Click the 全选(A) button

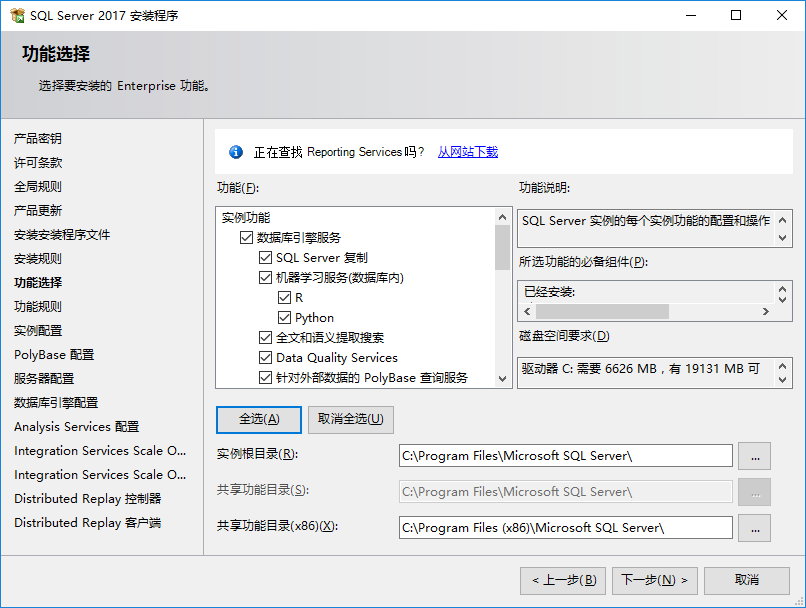tap(259, 420)
